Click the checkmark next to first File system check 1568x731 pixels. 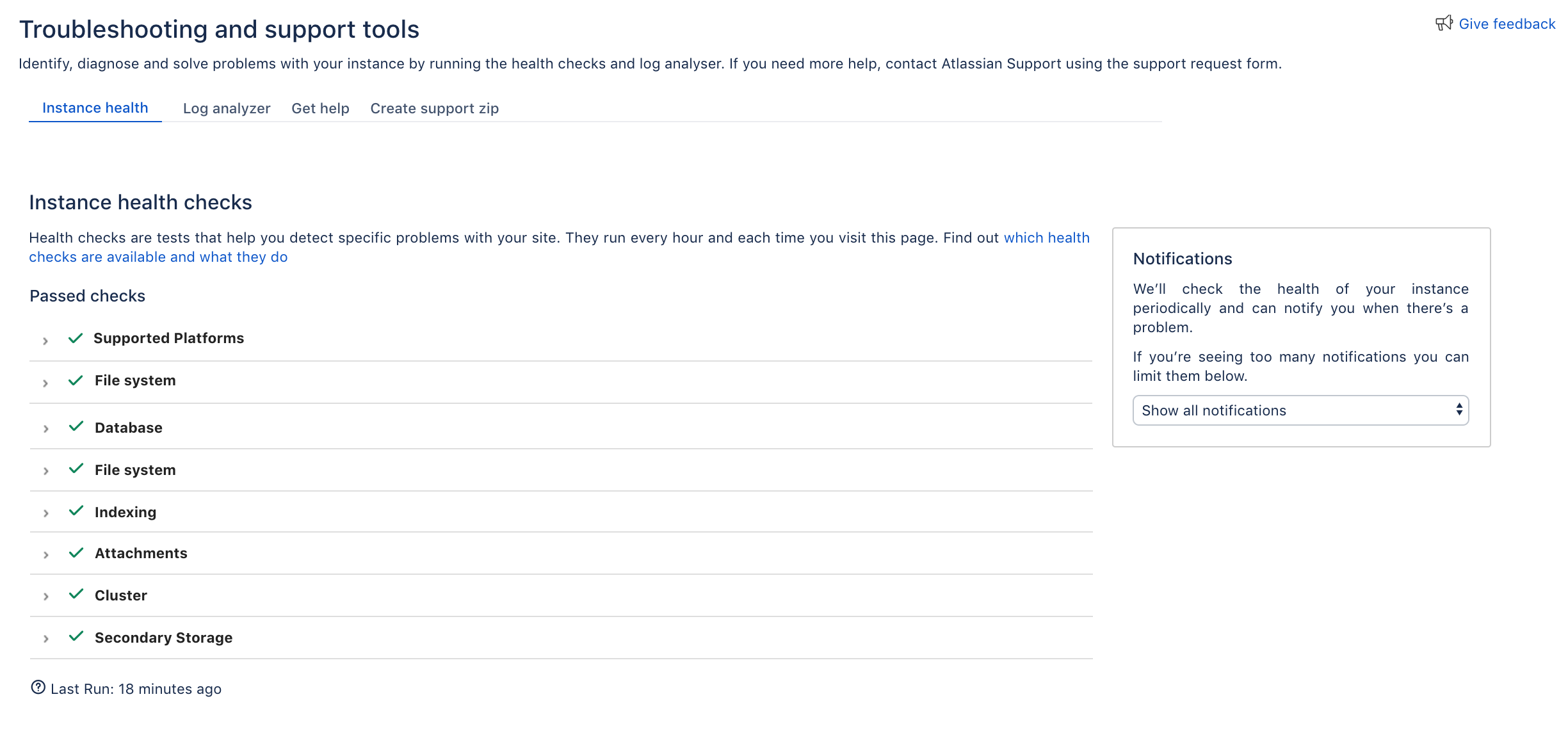coord(76,380)
